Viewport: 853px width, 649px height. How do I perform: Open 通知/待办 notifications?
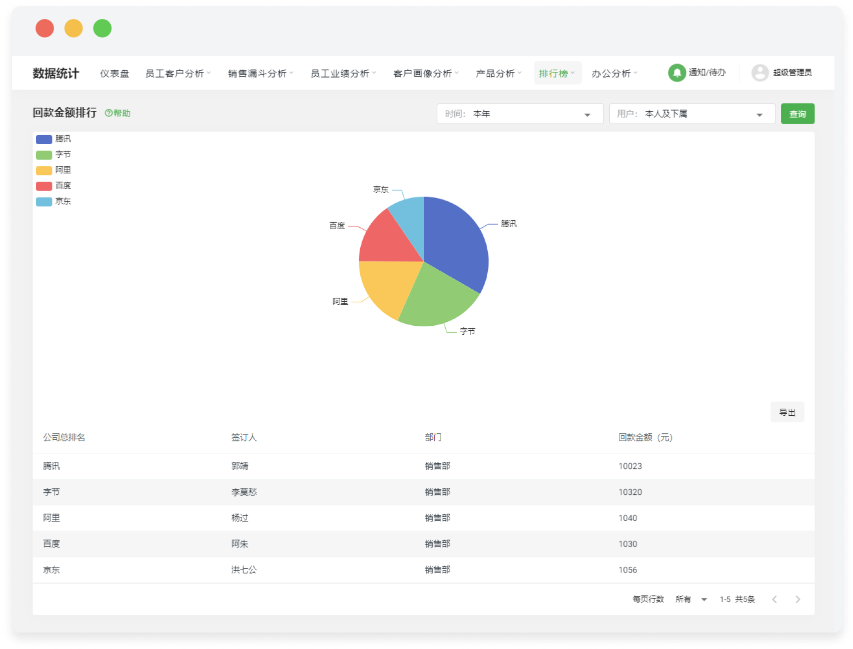(707, 72)
